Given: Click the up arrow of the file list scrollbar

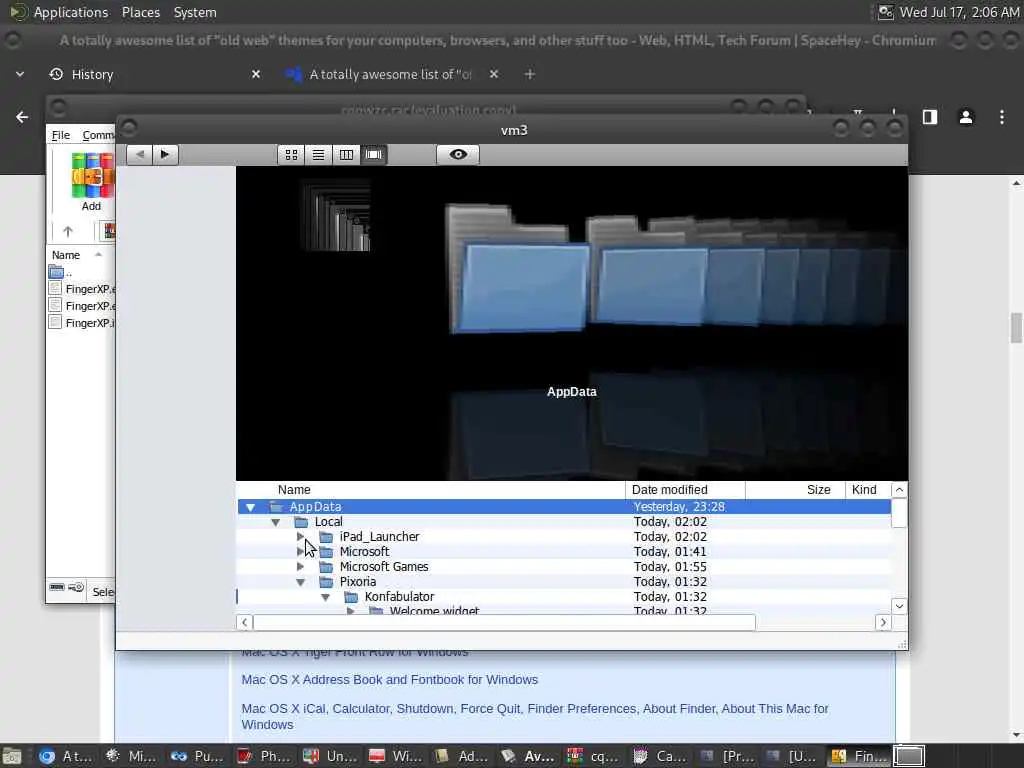Looking at the screenshot, I should pyautogui.click(x=899, y=490).
